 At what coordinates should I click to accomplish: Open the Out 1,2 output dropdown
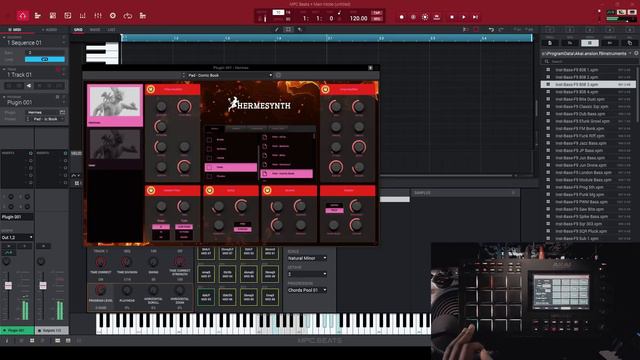pos(17,238)
